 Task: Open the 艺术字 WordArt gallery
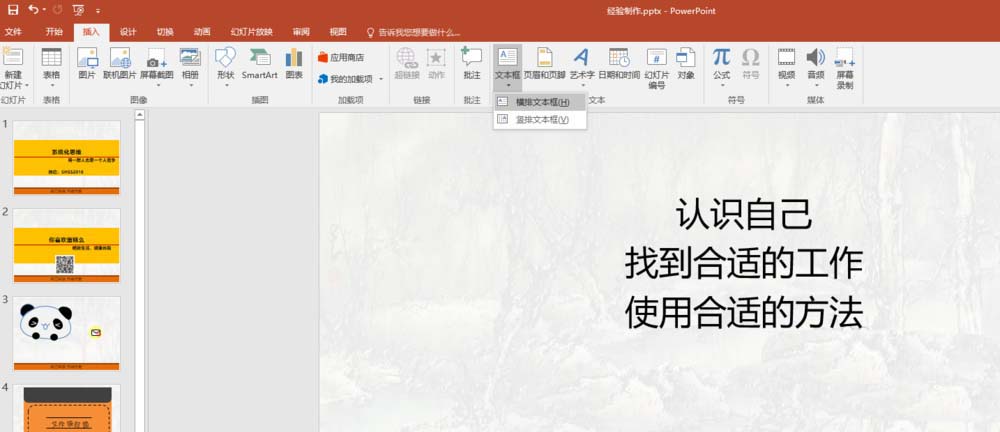point(581,67)
